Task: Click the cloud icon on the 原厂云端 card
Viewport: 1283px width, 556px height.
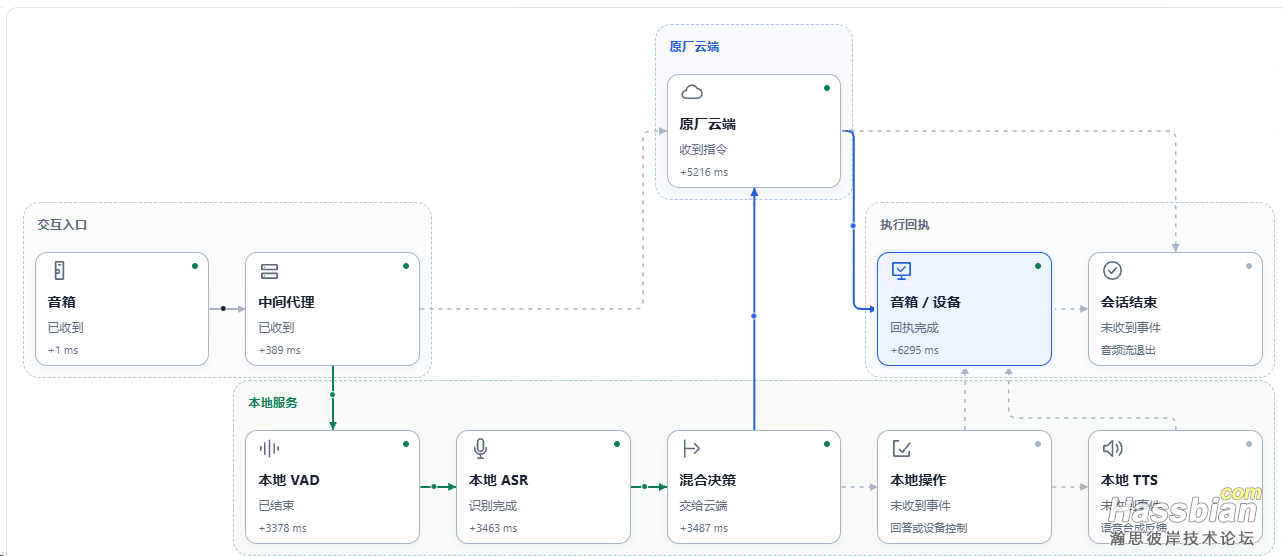Action: coord(691,93)
